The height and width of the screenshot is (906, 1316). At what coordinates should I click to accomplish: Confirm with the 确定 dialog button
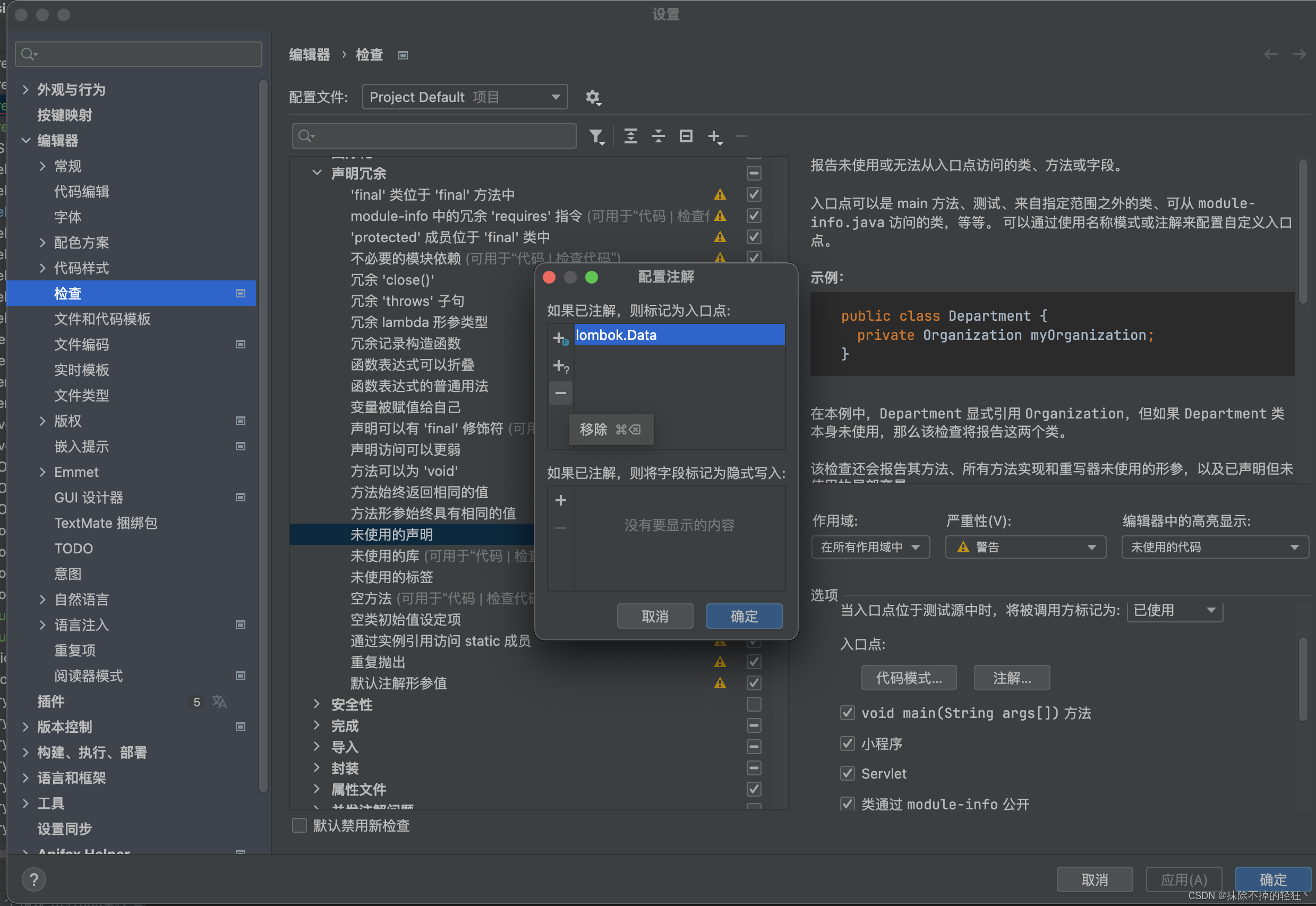744,616
